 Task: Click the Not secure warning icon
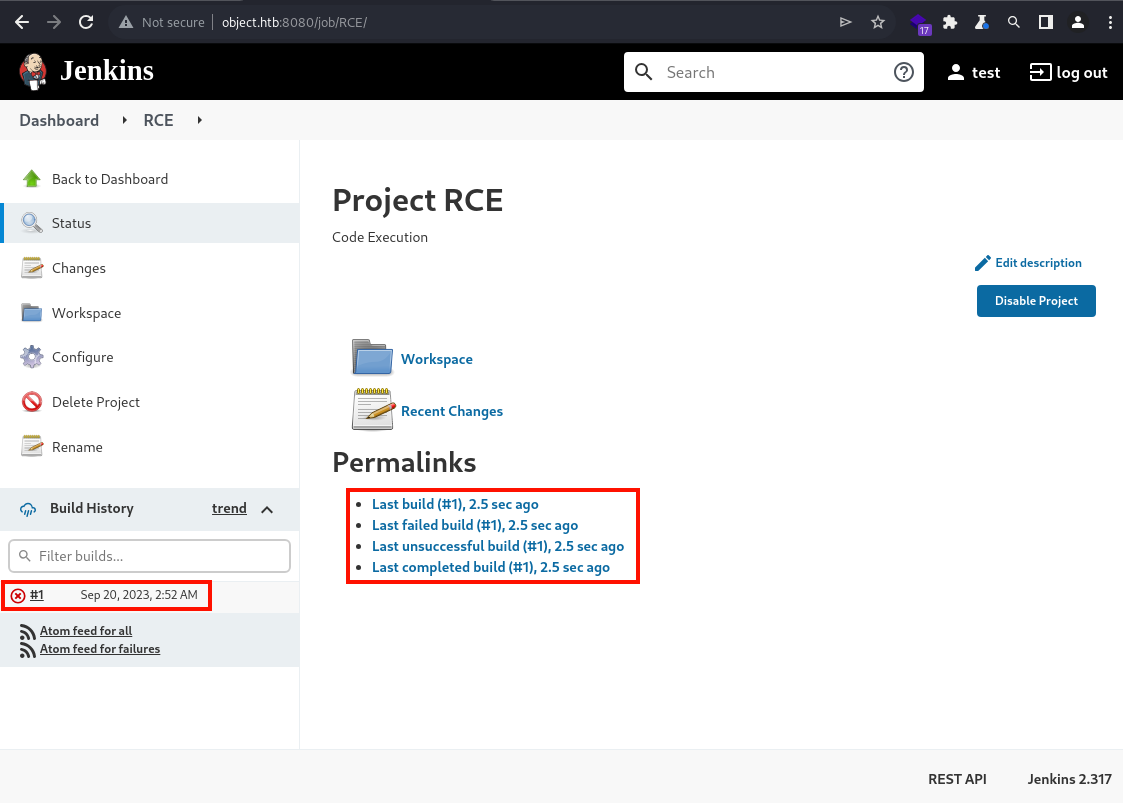(x=126, y=22)
